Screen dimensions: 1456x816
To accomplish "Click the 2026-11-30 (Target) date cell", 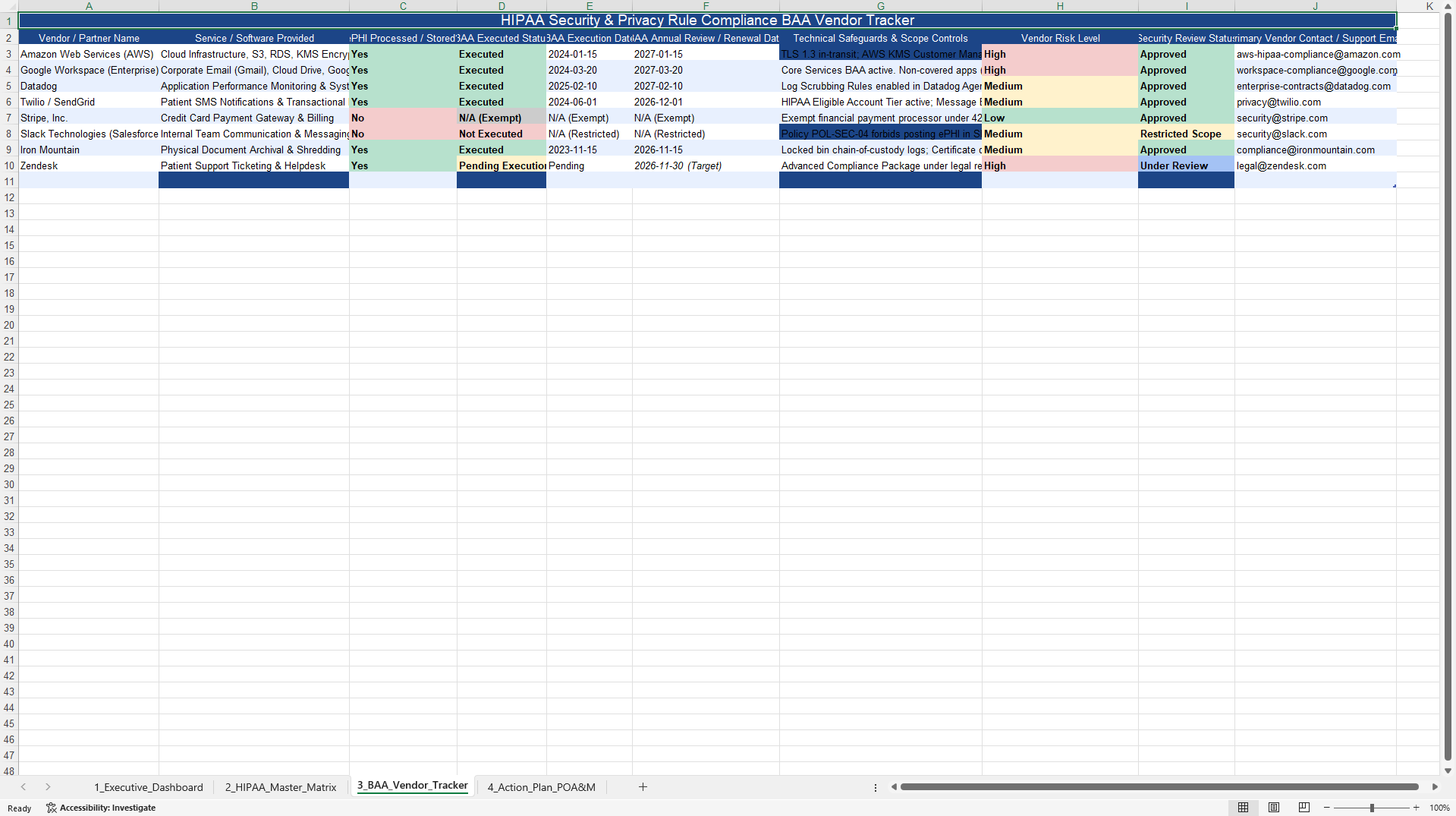I will point(706,165).
